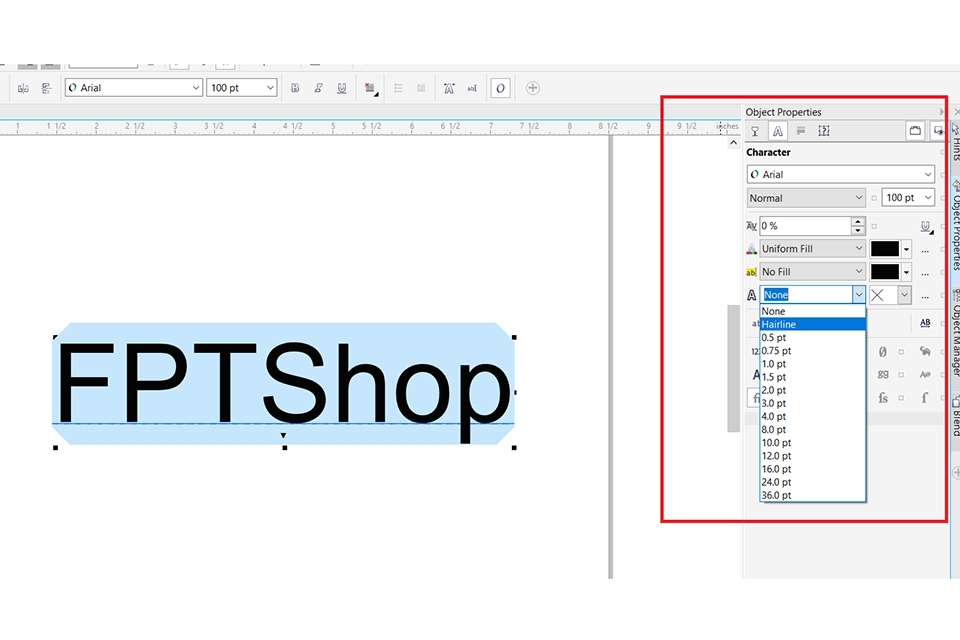Viewport: 960px width, 640px height.
Task: Choose 2.0 pt outline width
Action: (812, 390)
